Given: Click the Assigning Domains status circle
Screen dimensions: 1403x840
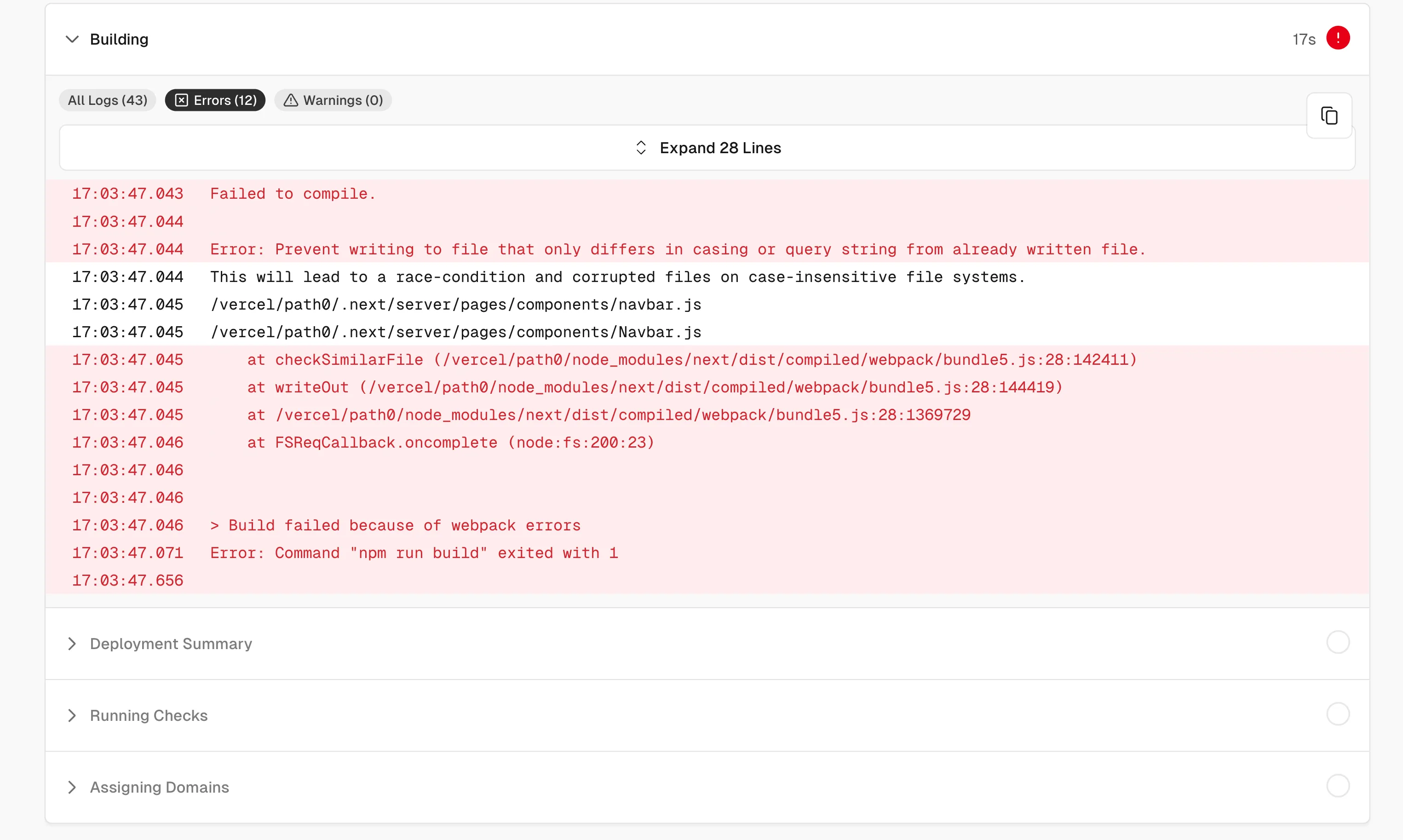Looking at the screenshot, I should [x=1338, y=786].
